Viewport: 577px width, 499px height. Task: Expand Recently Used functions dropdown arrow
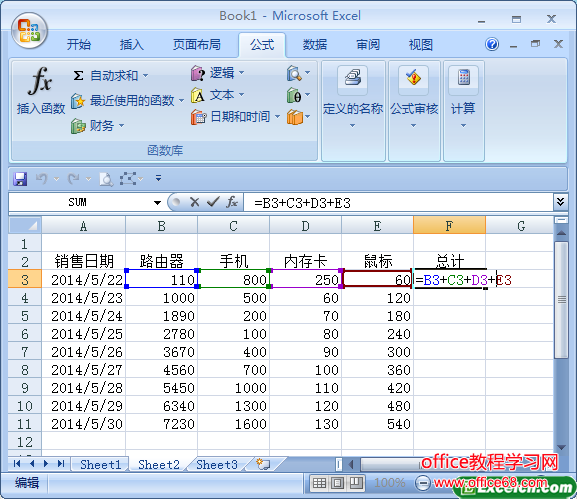[x=181, y=100]
